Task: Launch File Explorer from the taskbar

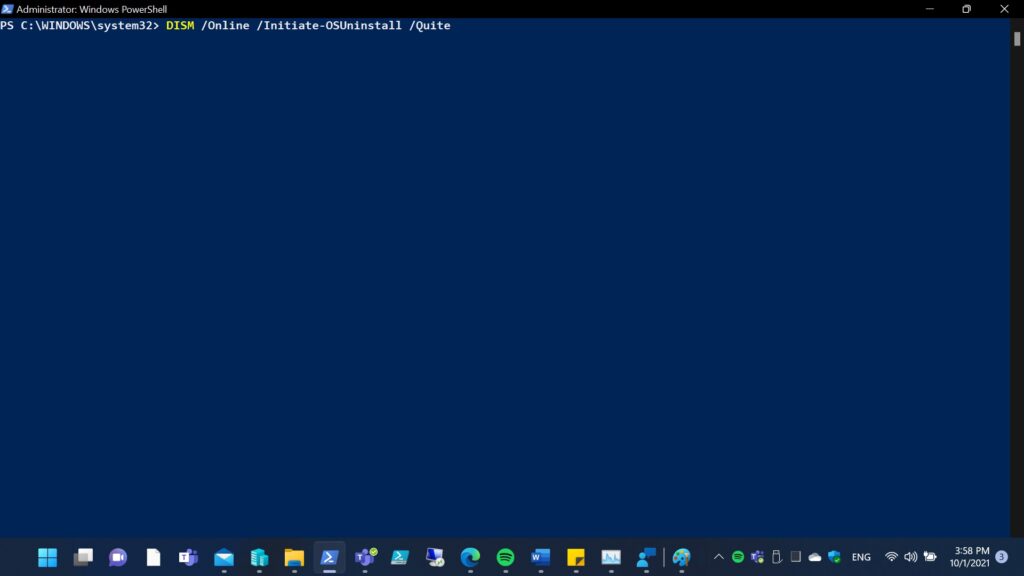Action: click(294, 557)
